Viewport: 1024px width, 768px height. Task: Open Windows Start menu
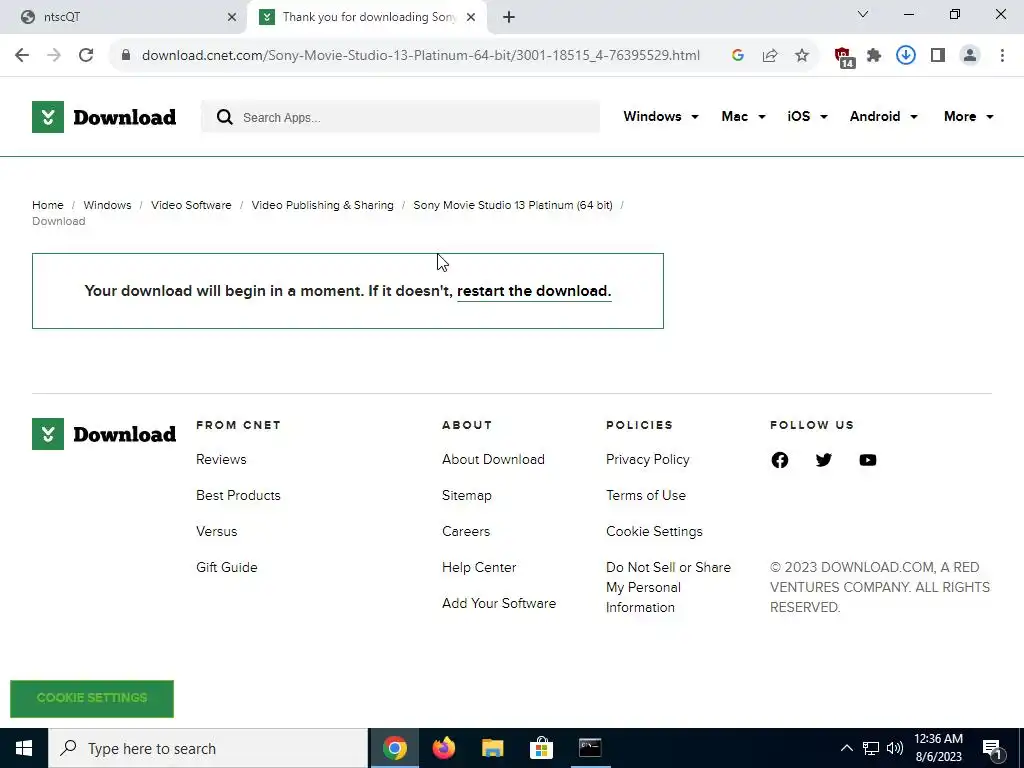(x=24, y=748)
